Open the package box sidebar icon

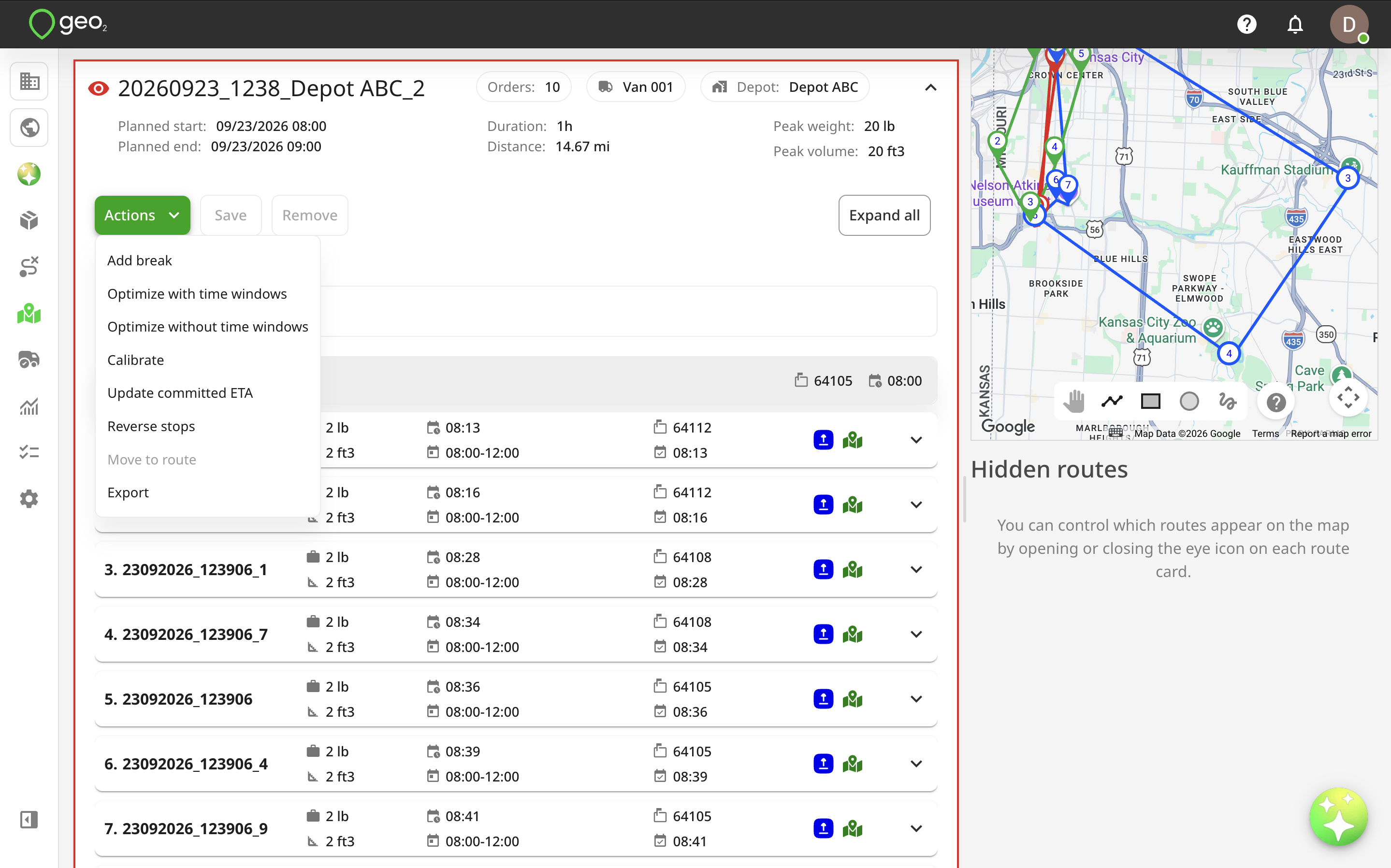[x=29, y=220]
